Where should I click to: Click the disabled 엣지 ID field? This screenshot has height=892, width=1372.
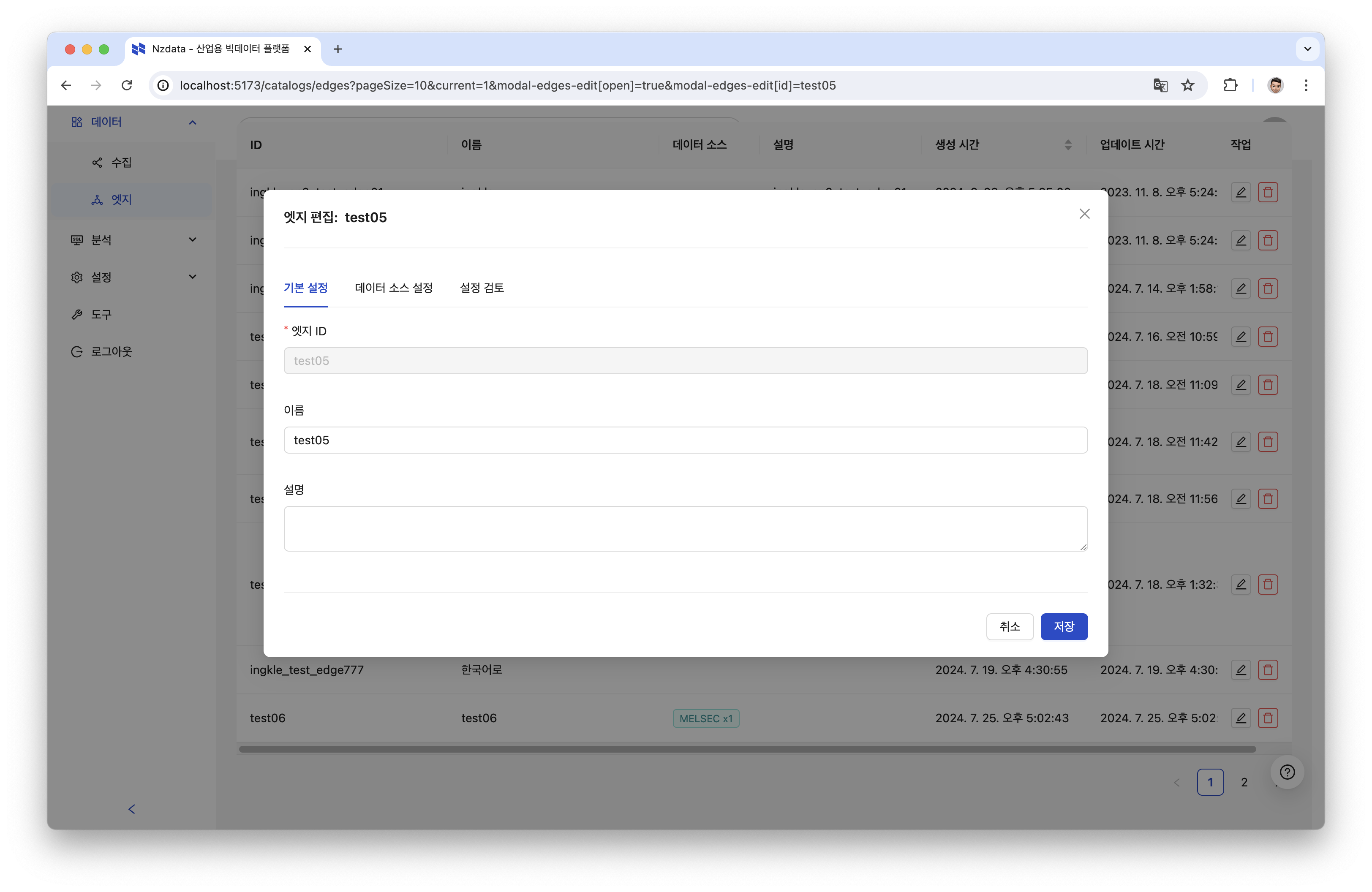(x=686, y=361)
